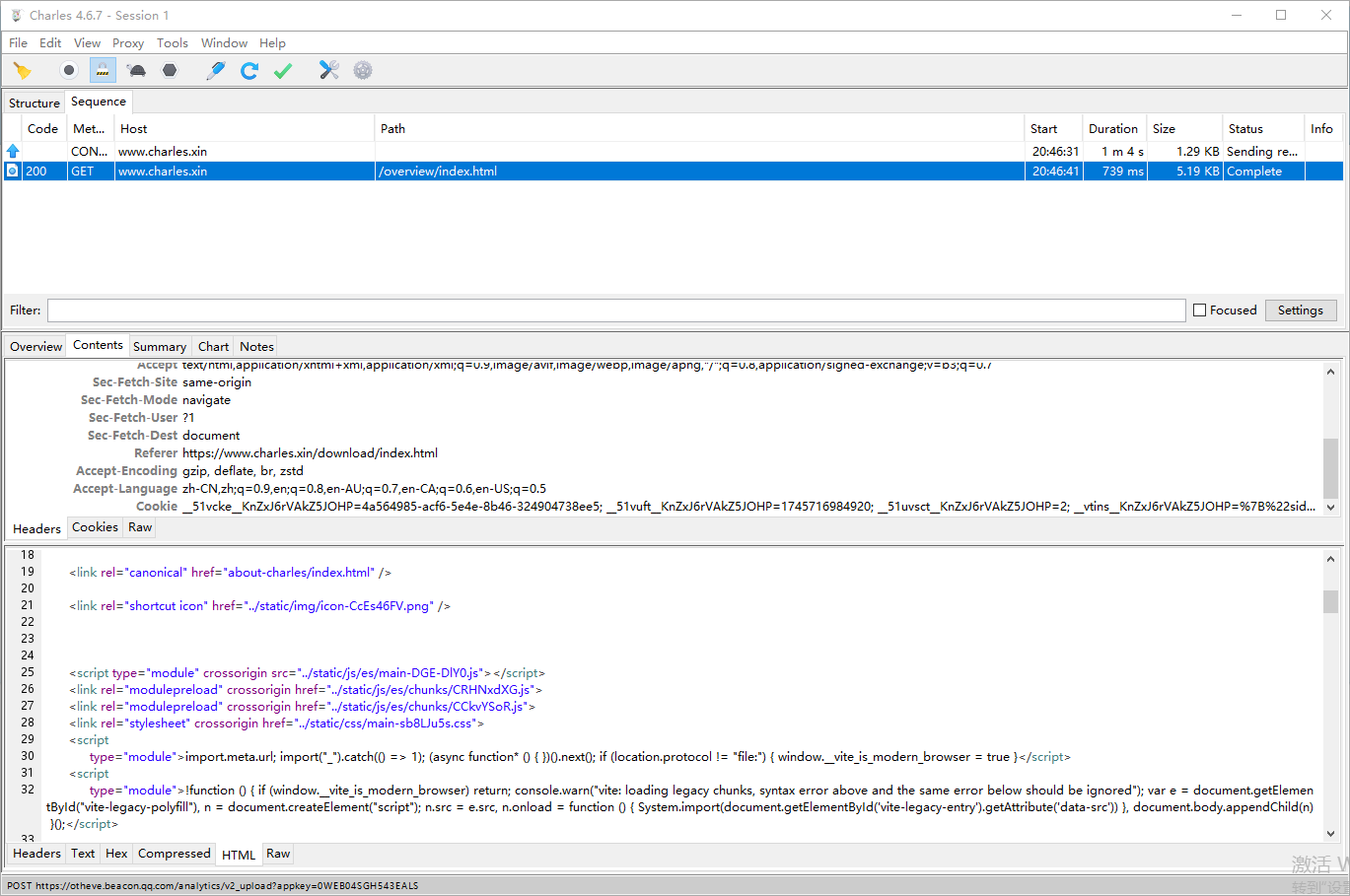Open the View menu
This screenshot has width=1350, height=896.
point(87,42)
